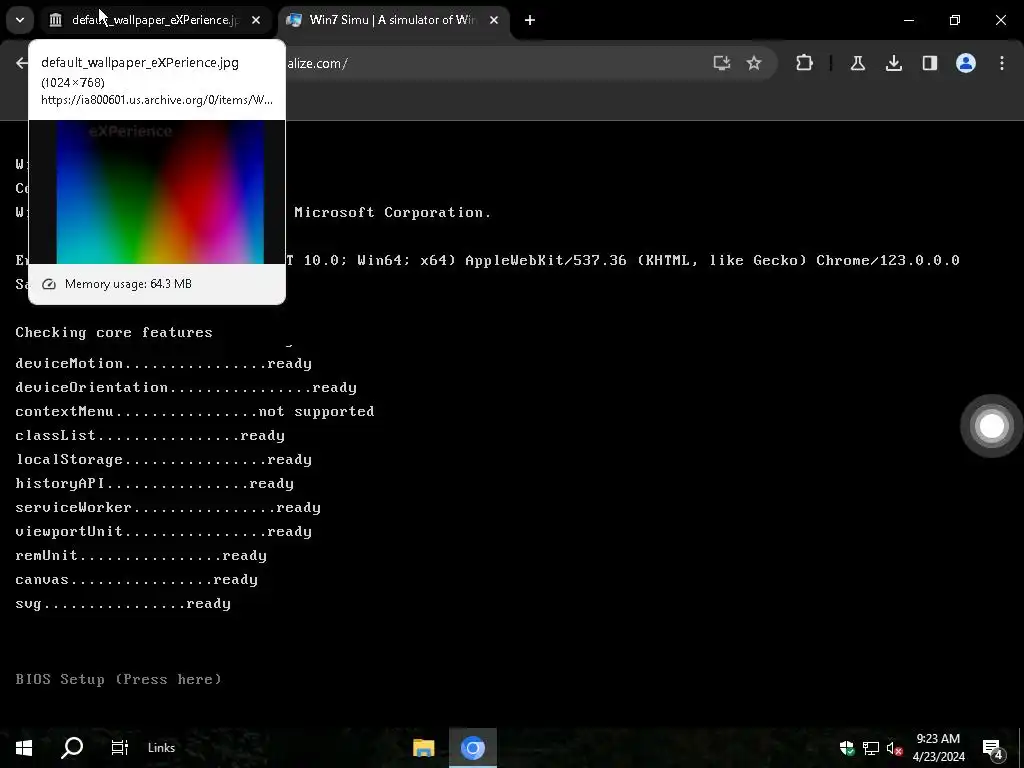Click the 'historyAPI...ready' line
The width and height of the screenshot is (1024, 768).
(x=154, y=484)
